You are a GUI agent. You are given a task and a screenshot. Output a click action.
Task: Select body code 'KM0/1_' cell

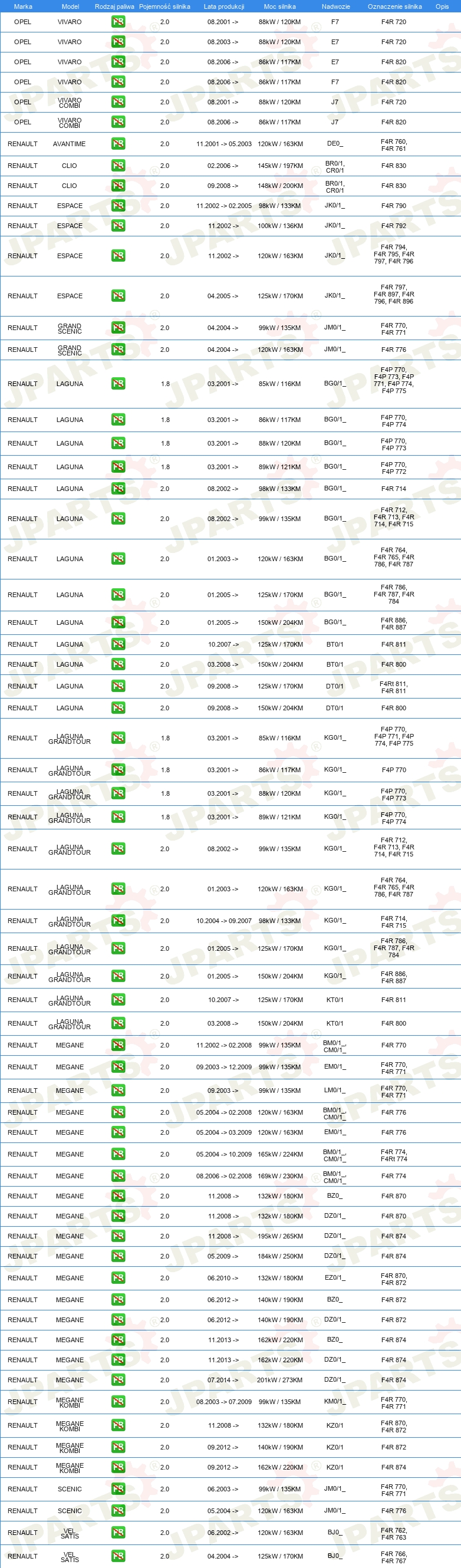coord(335,1402)
